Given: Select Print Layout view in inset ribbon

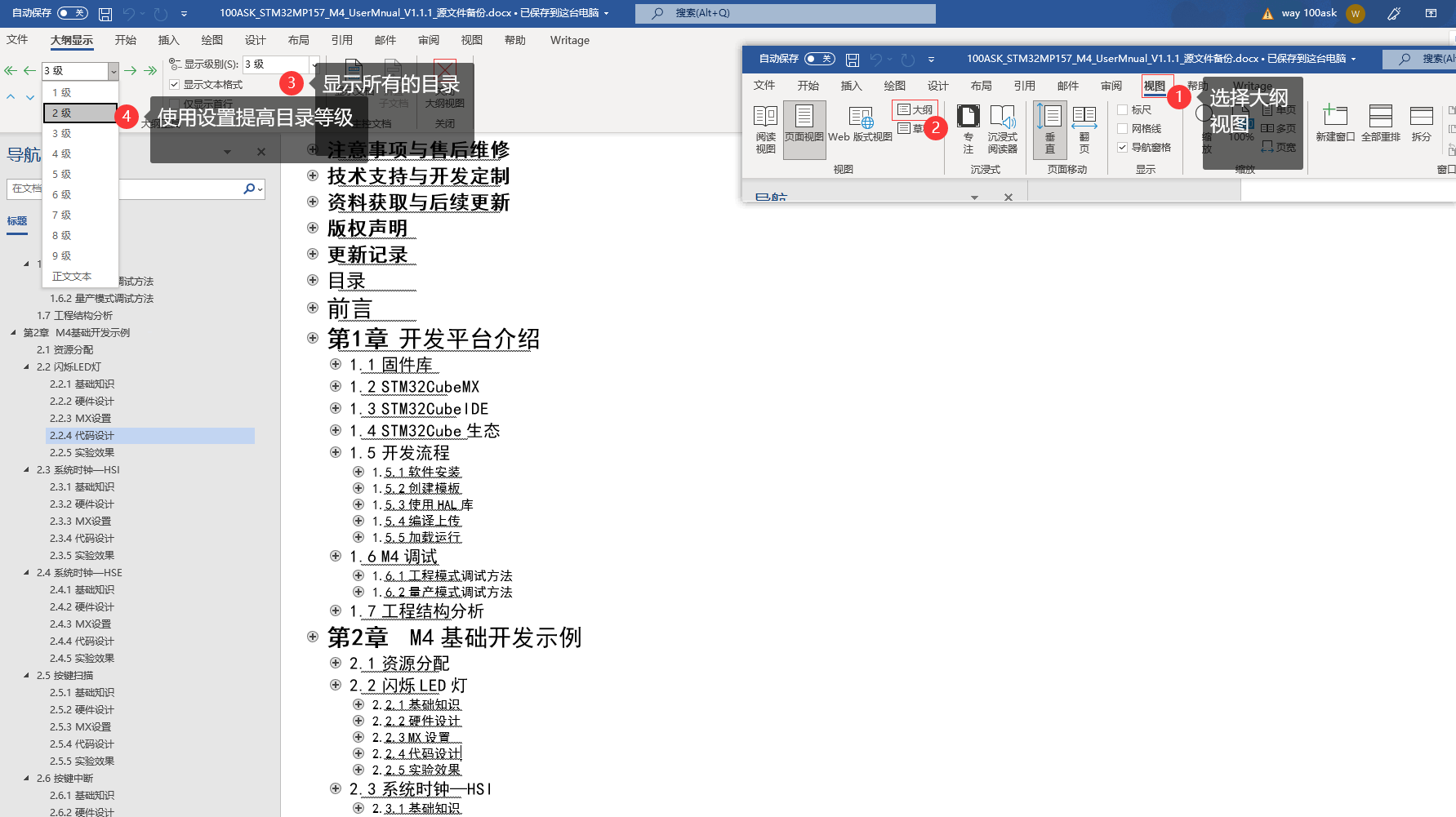Looking at the screenshot, I should pyautogui.click(x=804, y=129).
